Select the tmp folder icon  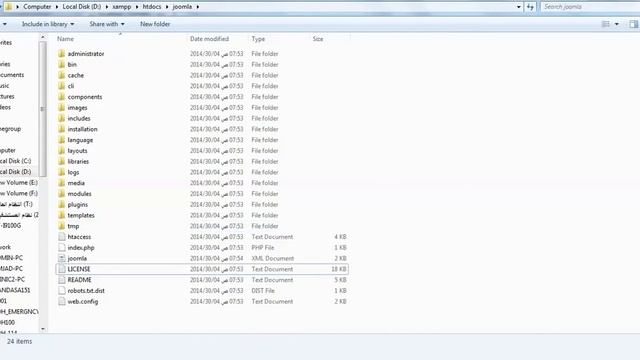(x=62, y=226)
